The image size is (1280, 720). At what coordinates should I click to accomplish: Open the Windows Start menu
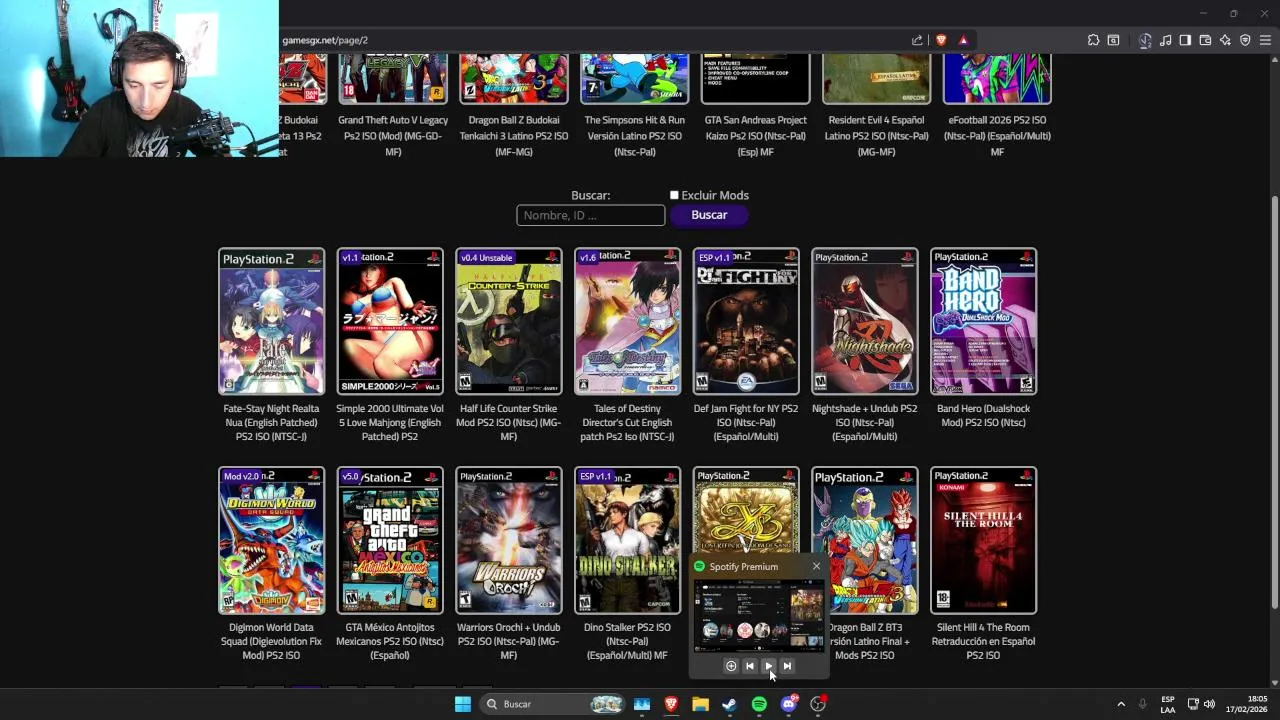463,704
